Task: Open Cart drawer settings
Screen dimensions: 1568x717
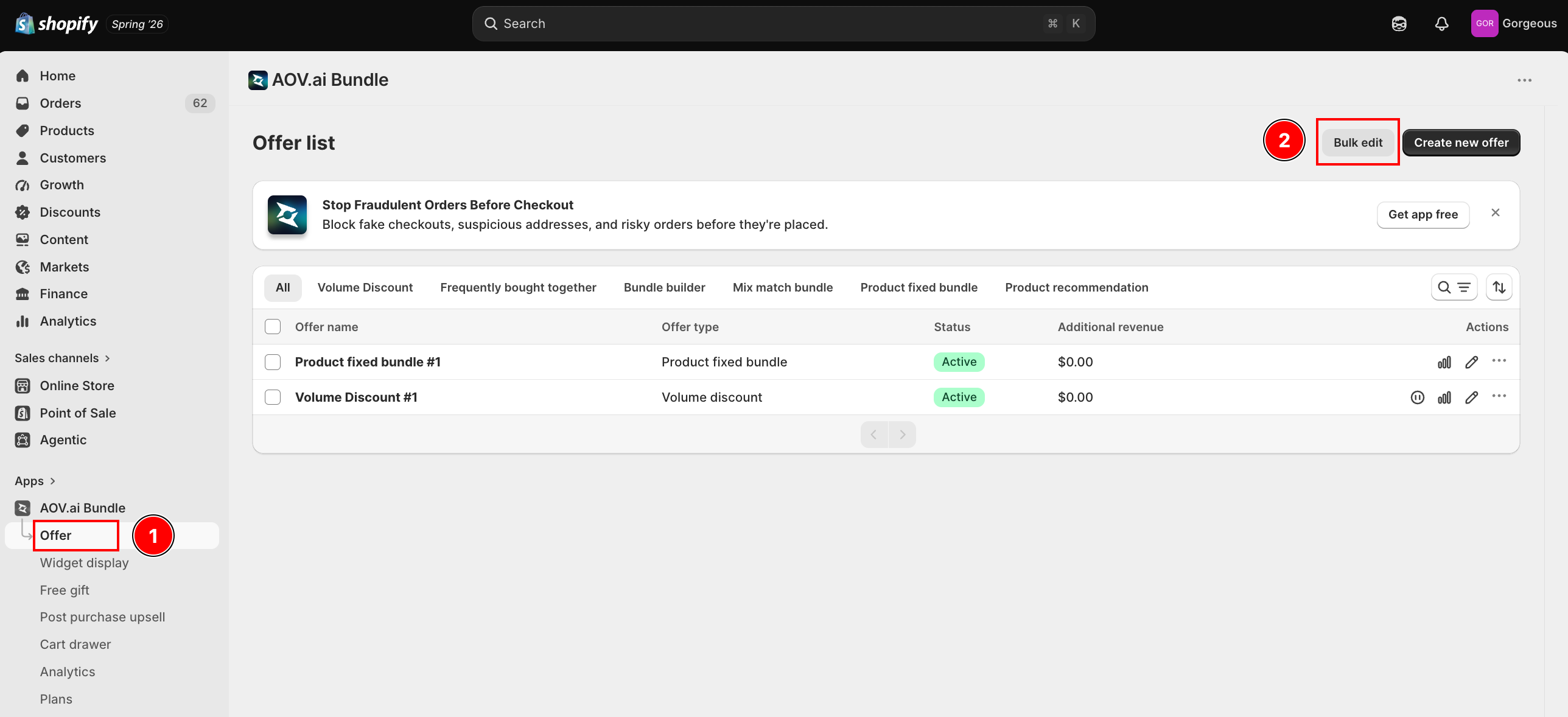Action: [x=75, y=645]
